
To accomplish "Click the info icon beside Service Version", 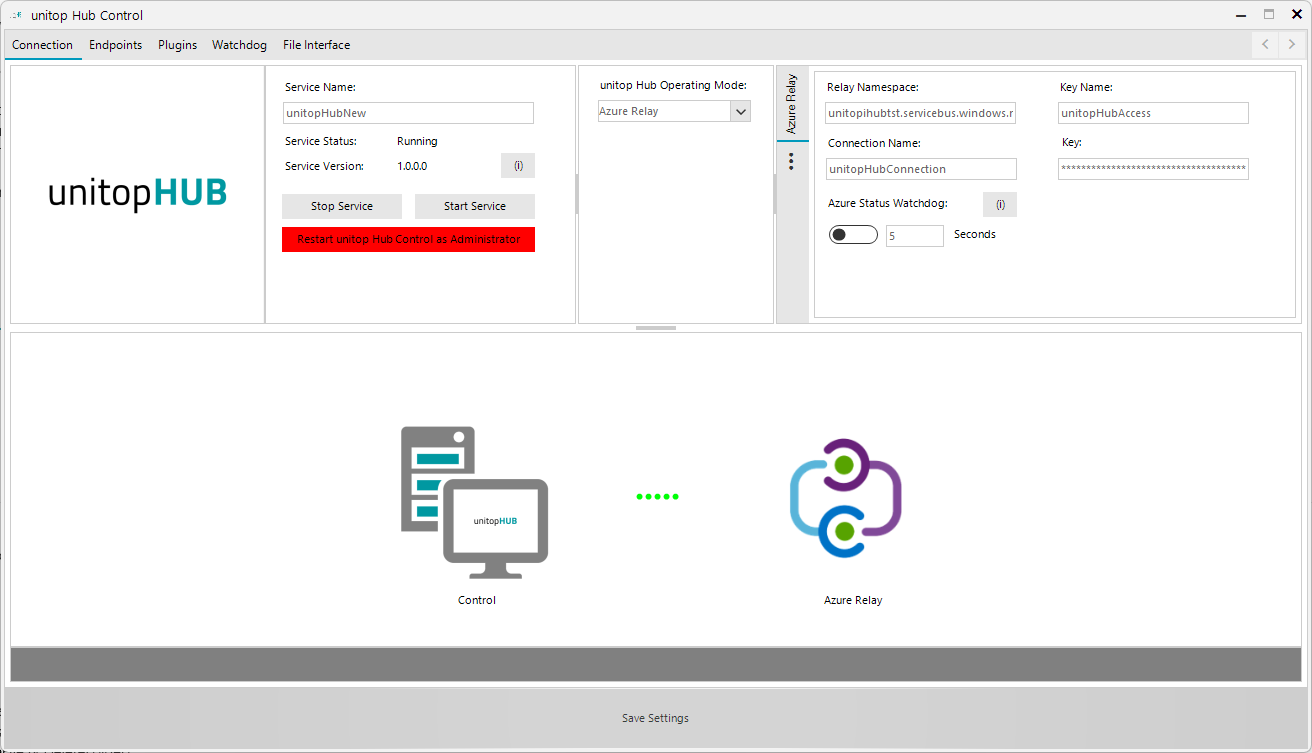I will 518,164.
